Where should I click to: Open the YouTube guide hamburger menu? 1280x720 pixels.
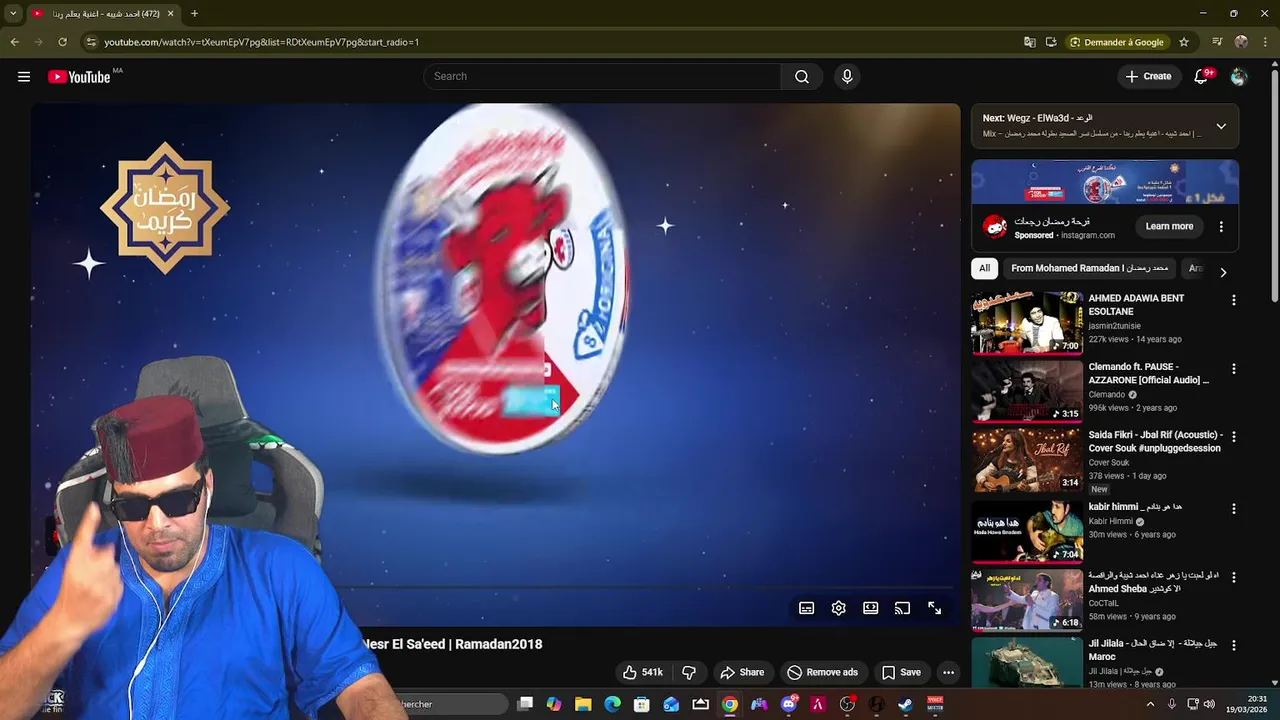24,77
